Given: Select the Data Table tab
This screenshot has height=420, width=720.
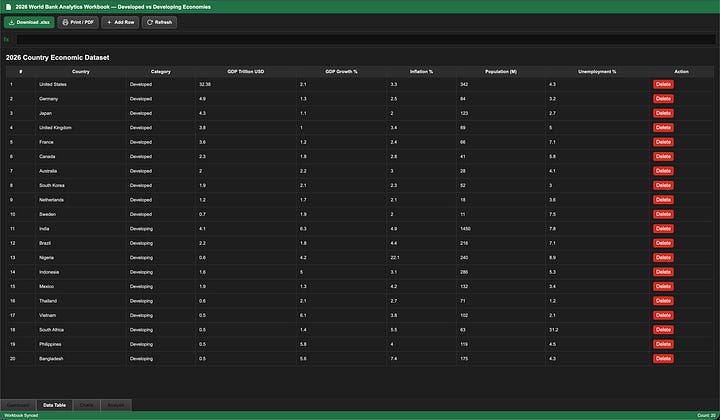Looking at the screenshot, I should pos(54,405).
